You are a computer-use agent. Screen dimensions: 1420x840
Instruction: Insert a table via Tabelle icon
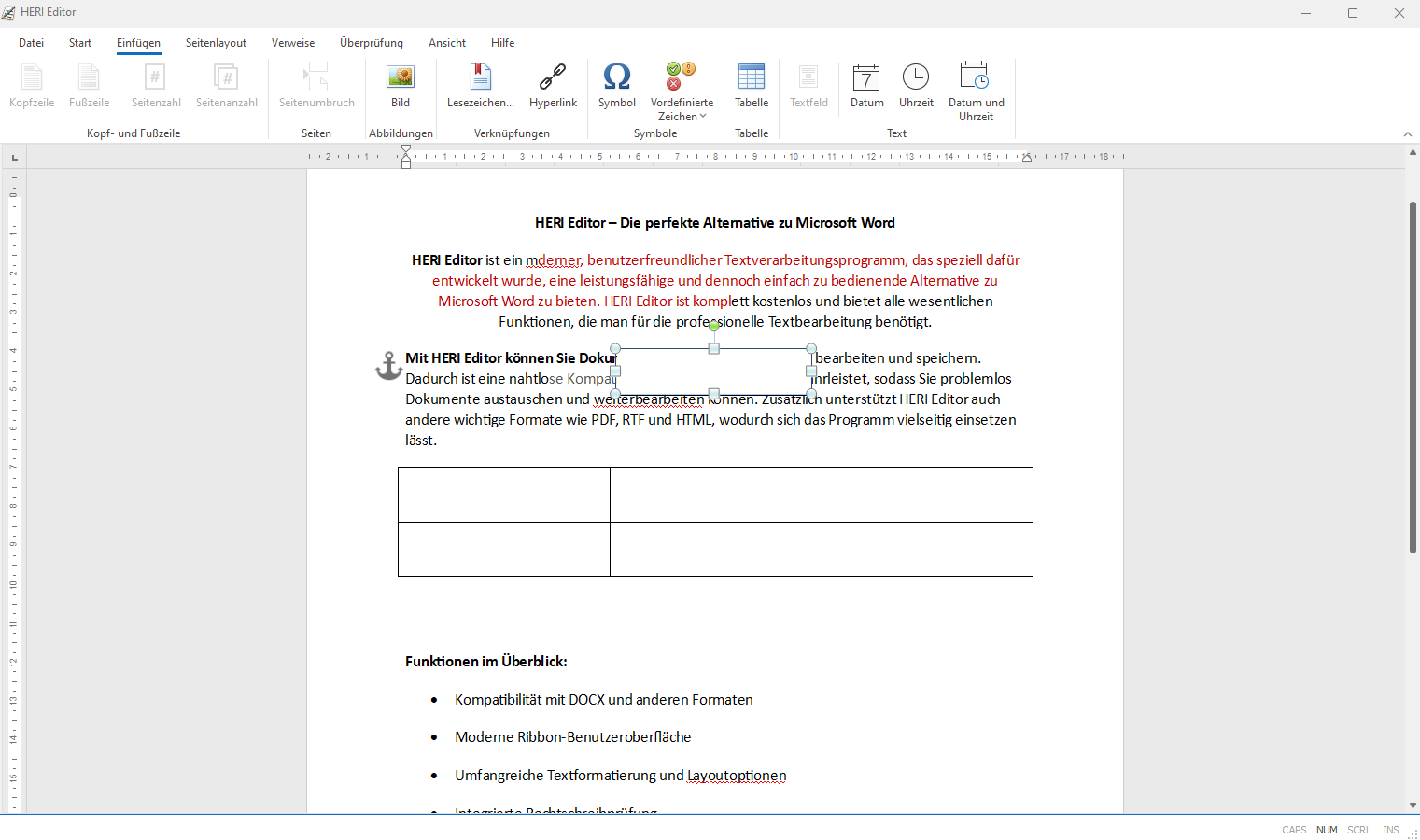click(751, 77)
